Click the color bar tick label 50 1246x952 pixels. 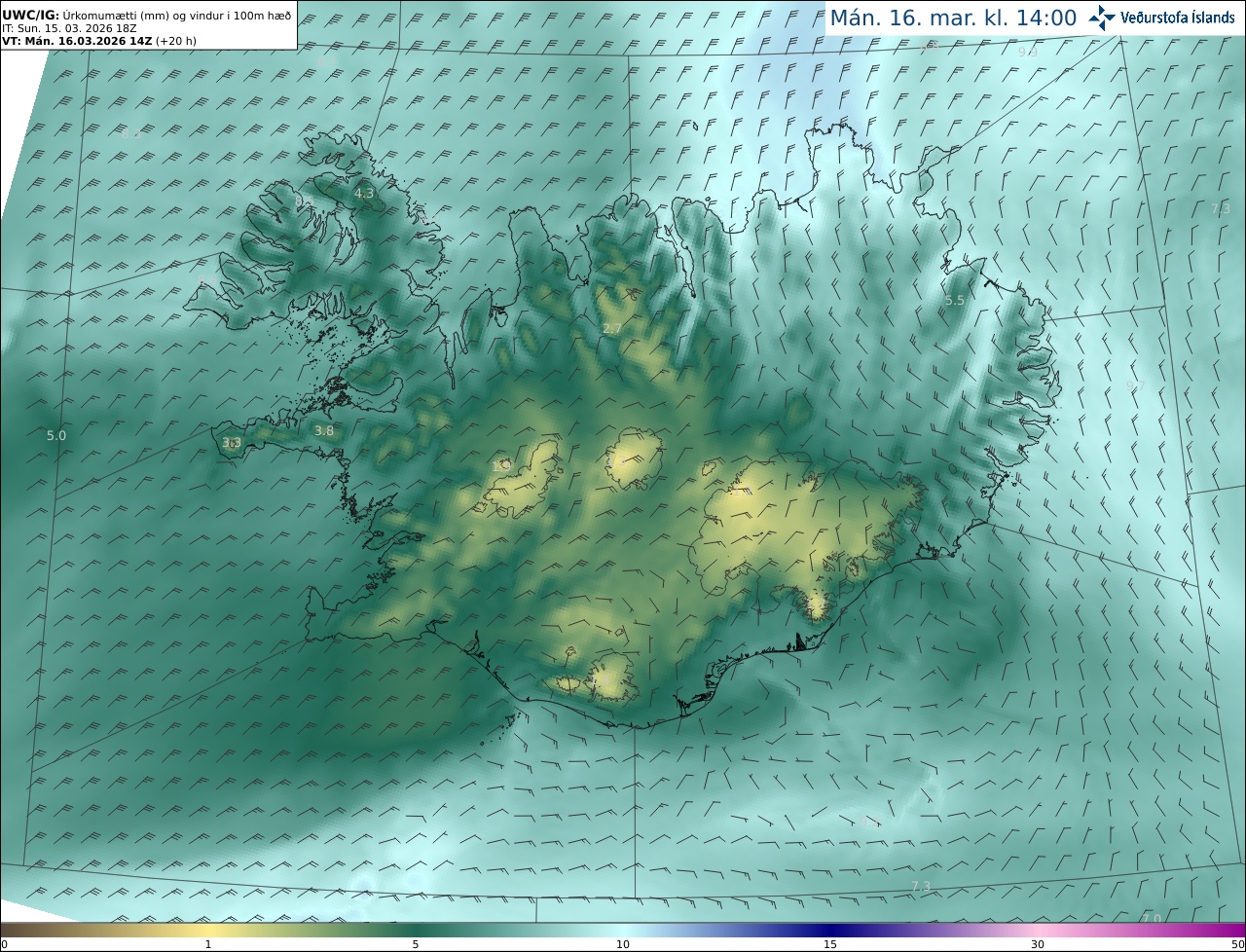1237,944
